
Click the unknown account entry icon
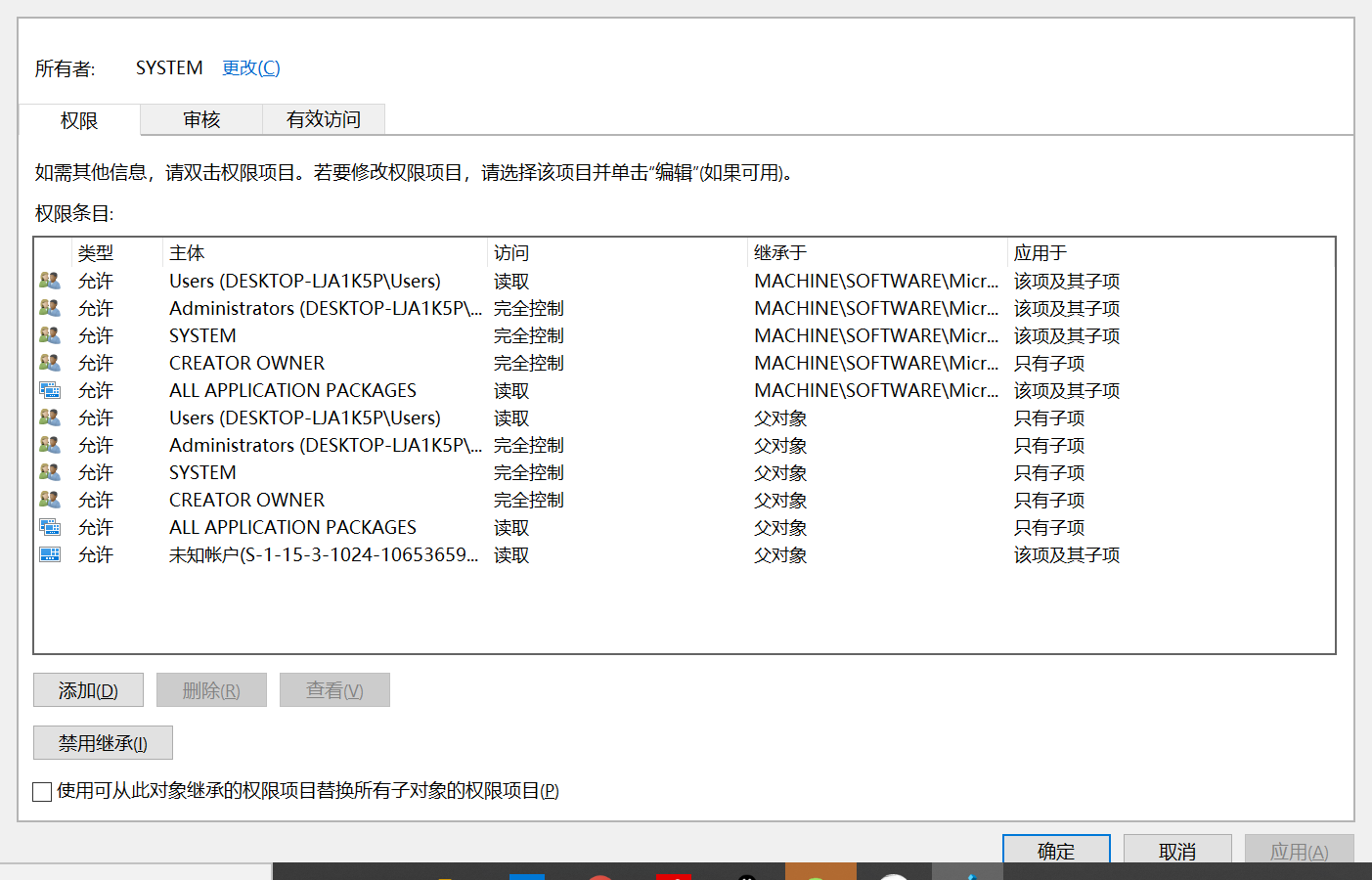tap(50, 554)
